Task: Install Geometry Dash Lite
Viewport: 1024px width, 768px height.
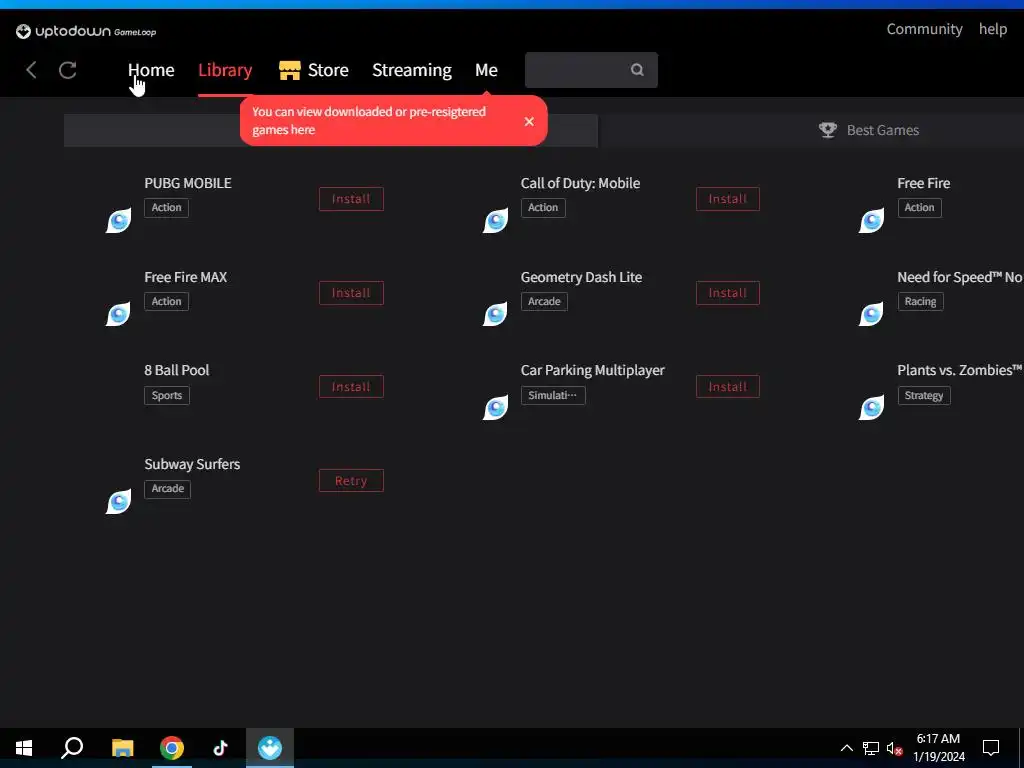Action: click(x=728, y=293)
